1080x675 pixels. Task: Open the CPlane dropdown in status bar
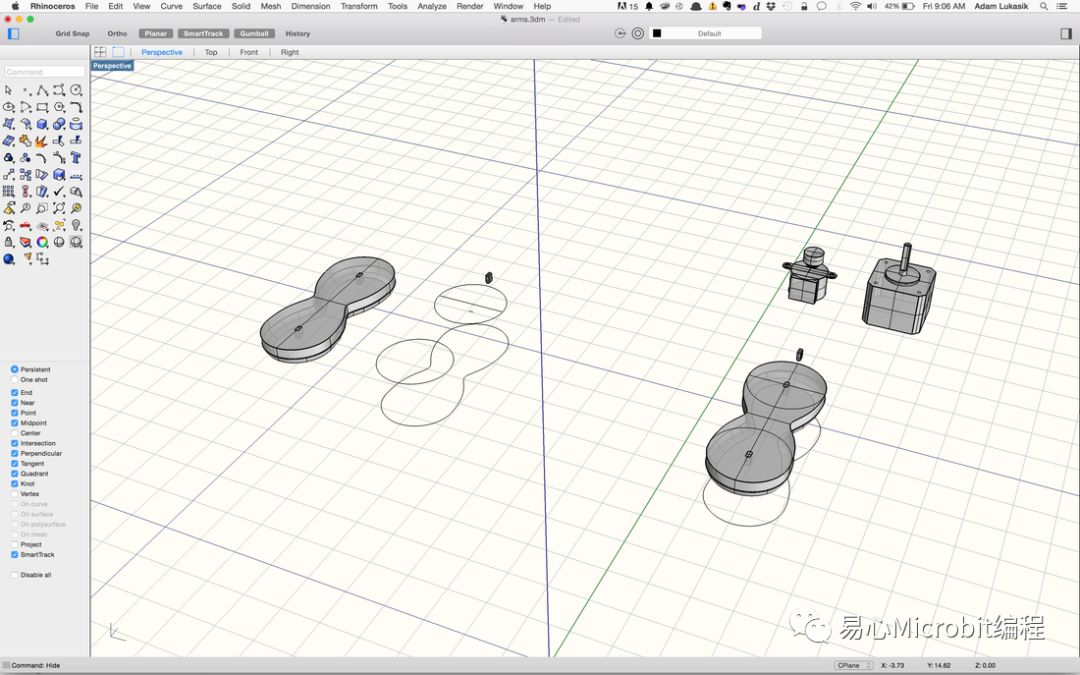coord(854,665)
